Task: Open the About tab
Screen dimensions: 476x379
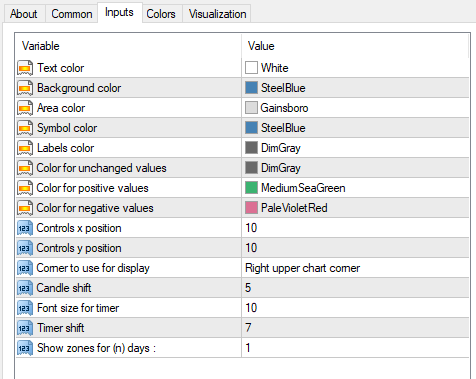Action: coord(24,14)
